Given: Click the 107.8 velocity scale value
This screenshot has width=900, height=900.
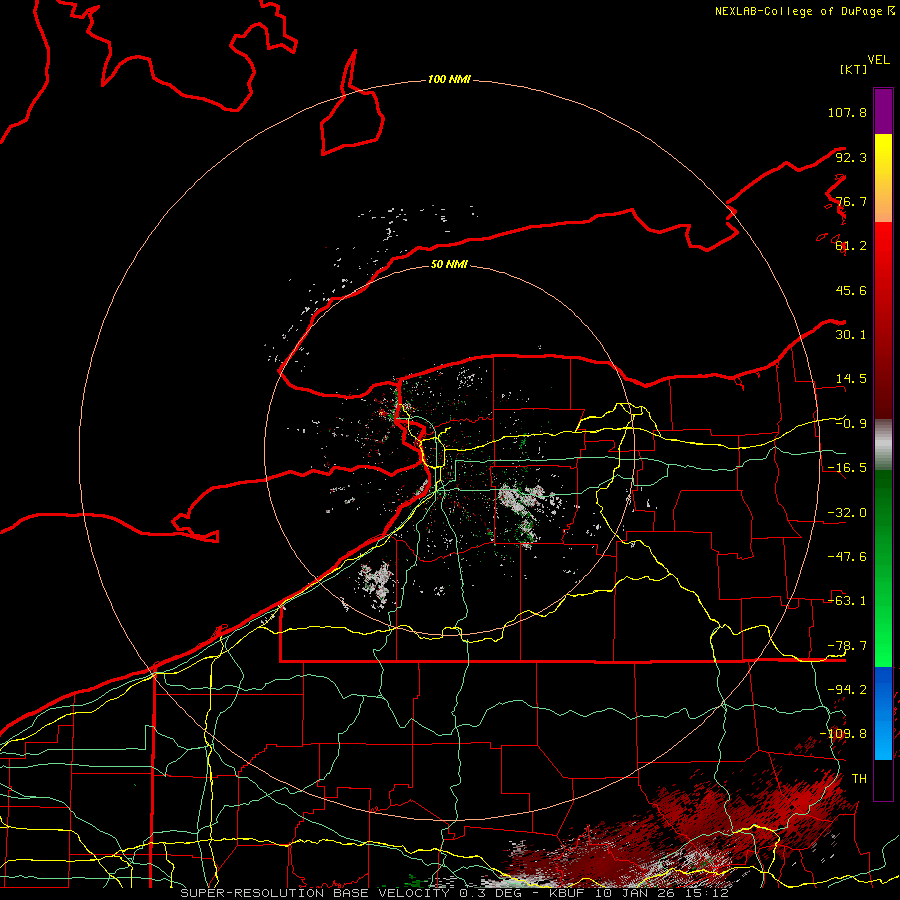Looking at the screenshot, I should point(847,112).
